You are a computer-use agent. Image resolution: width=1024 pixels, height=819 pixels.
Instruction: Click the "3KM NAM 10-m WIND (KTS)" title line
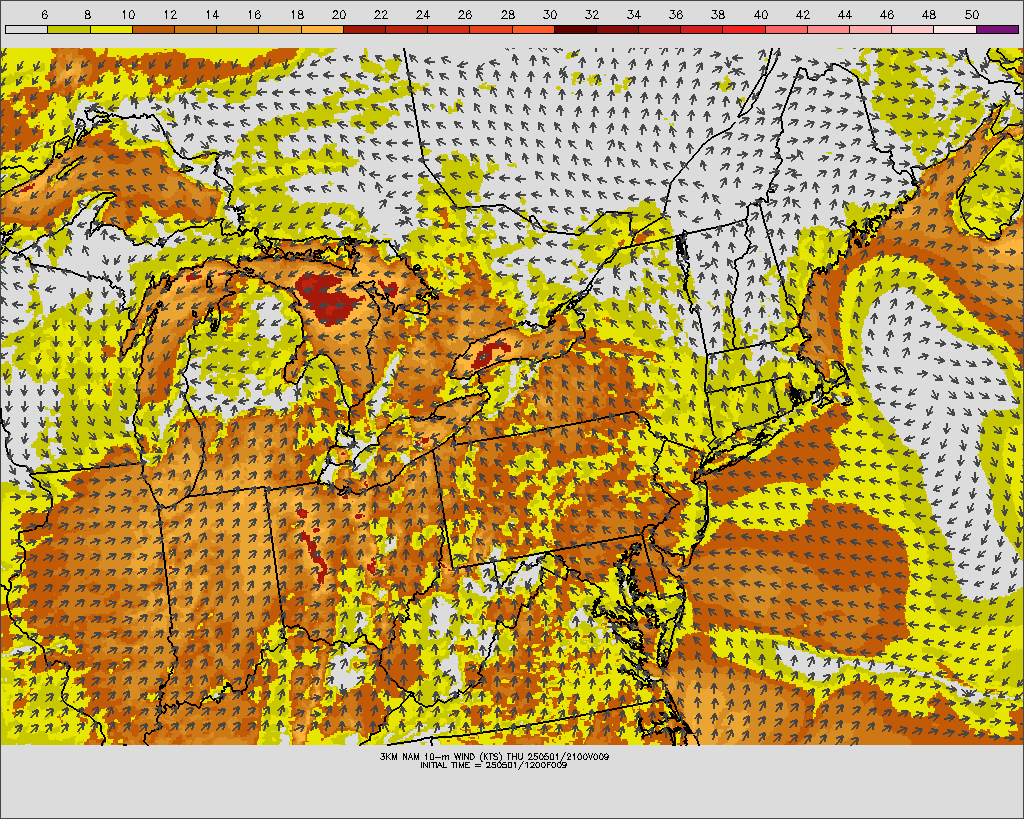tap(494, 756)
